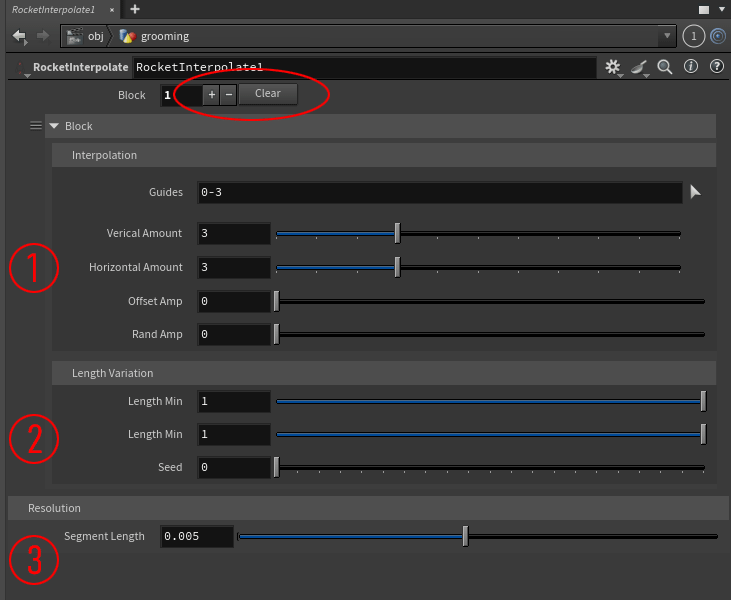Click the Block drag handle icon
The width and height of the screenshot is (731, 600).
(36, 126)
